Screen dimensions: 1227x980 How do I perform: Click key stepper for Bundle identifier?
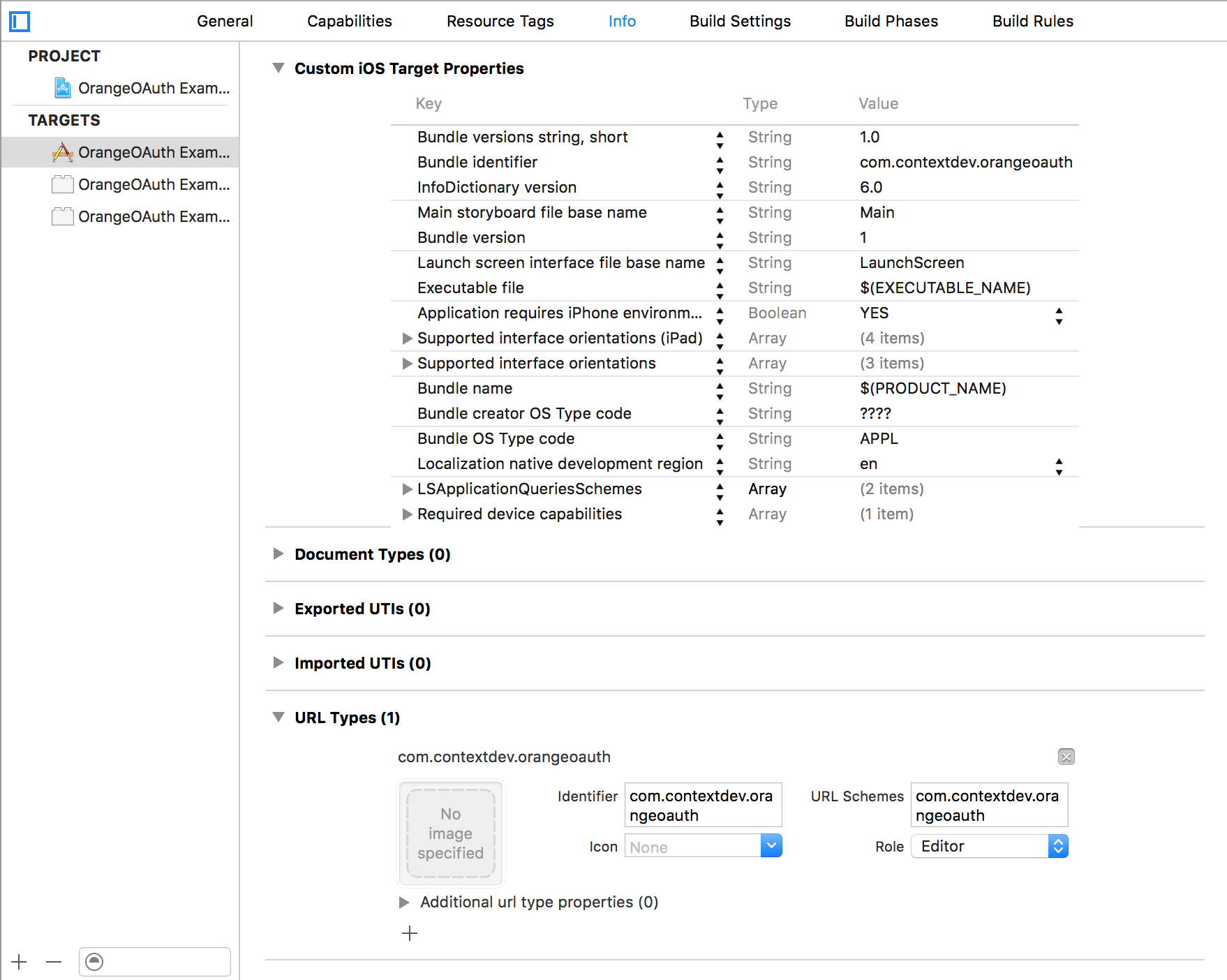[720, 165]
